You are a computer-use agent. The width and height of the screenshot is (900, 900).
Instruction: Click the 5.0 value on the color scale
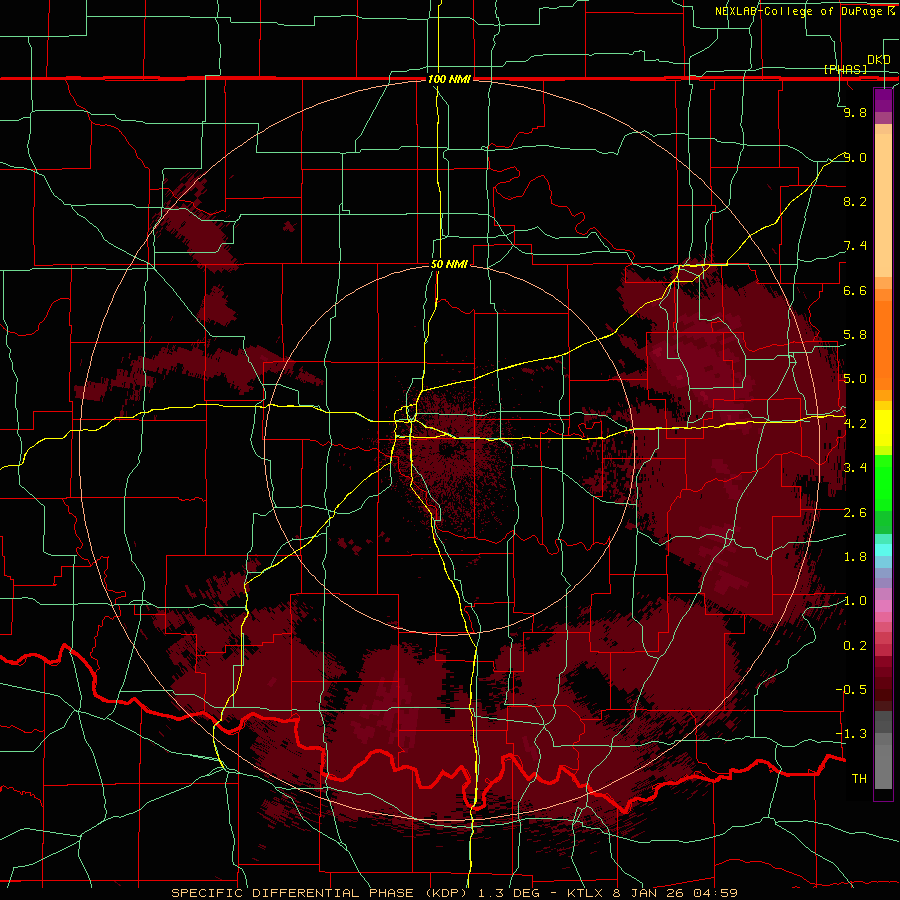[855, 379]
